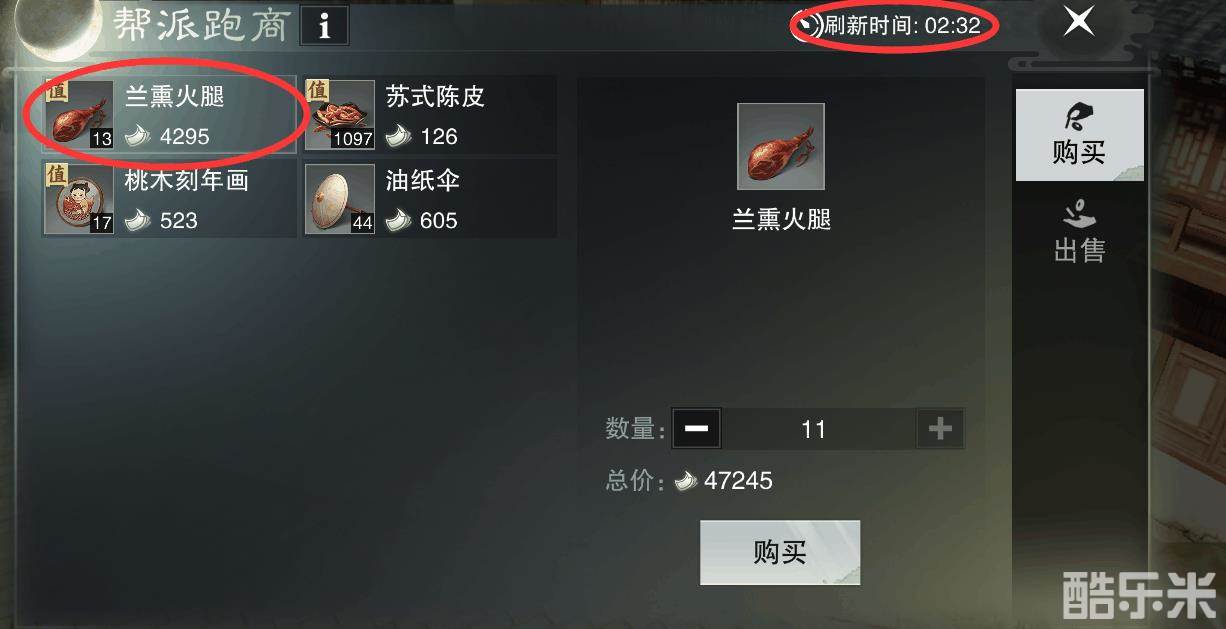Image resolution: width=1226 pixels, height=629 pixels.
Task: Decrease quantity with the minus button
Action: point(697,429)
